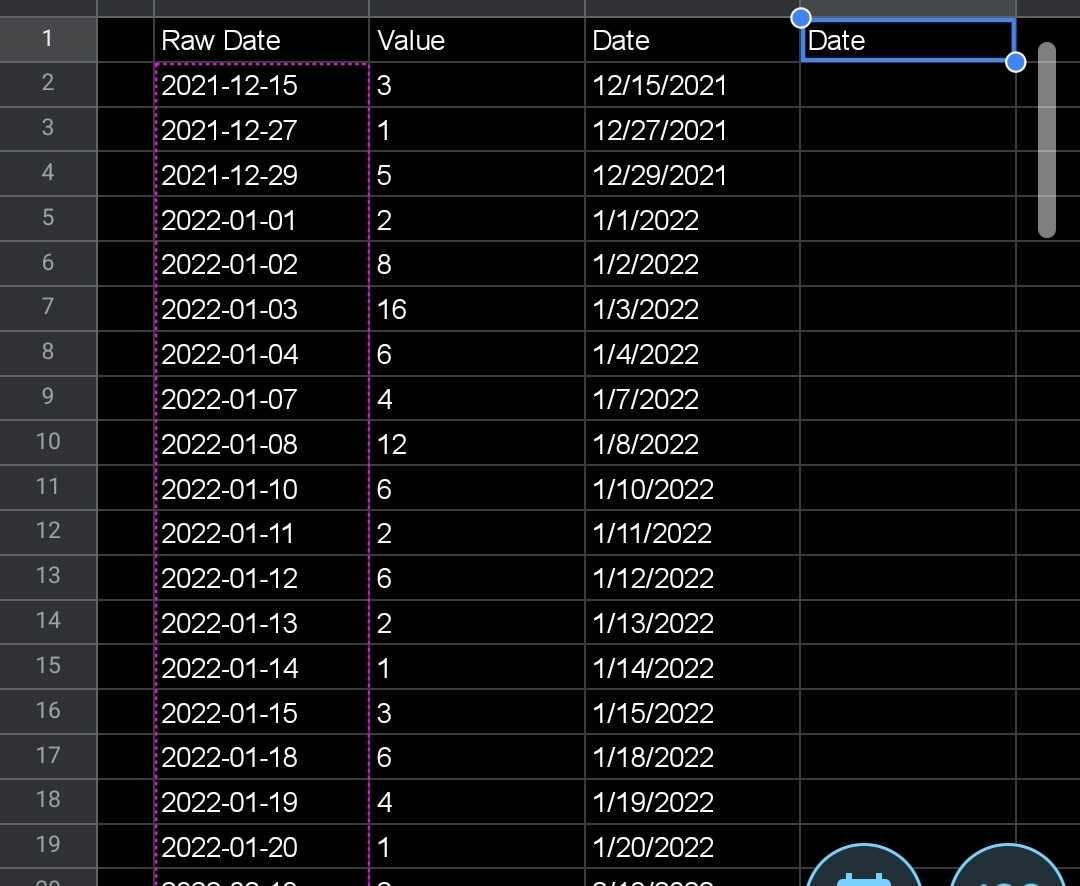Select cell '2022-01-14'

pyautogui.click(x=262, y=668)
